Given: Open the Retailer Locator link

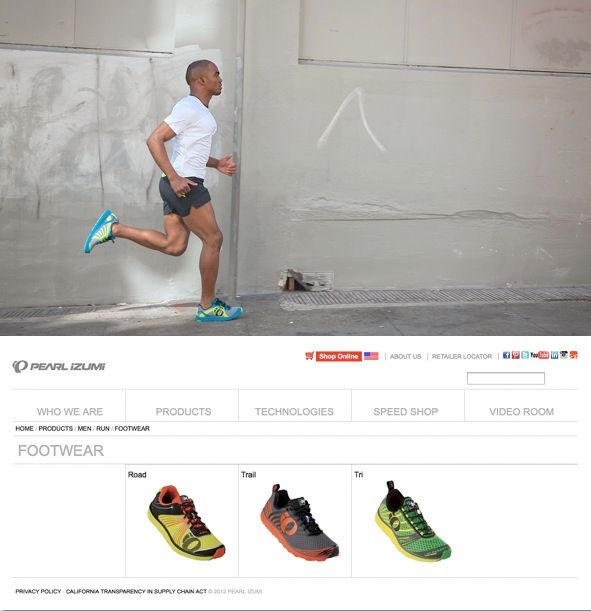Looking at the screenshot, I should point(462,357).
